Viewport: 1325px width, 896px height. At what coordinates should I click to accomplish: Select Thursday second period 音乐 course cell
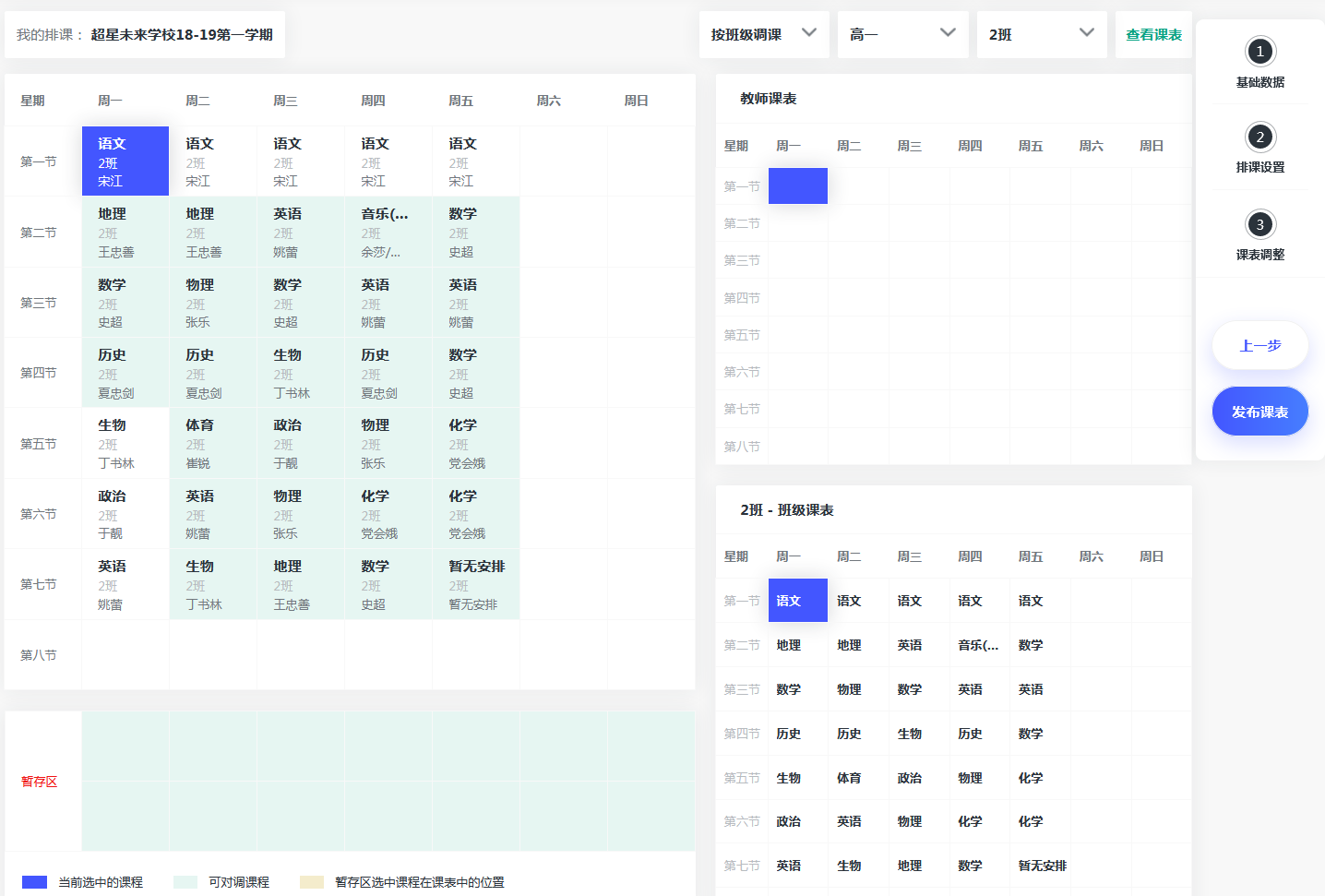(388, 232)
